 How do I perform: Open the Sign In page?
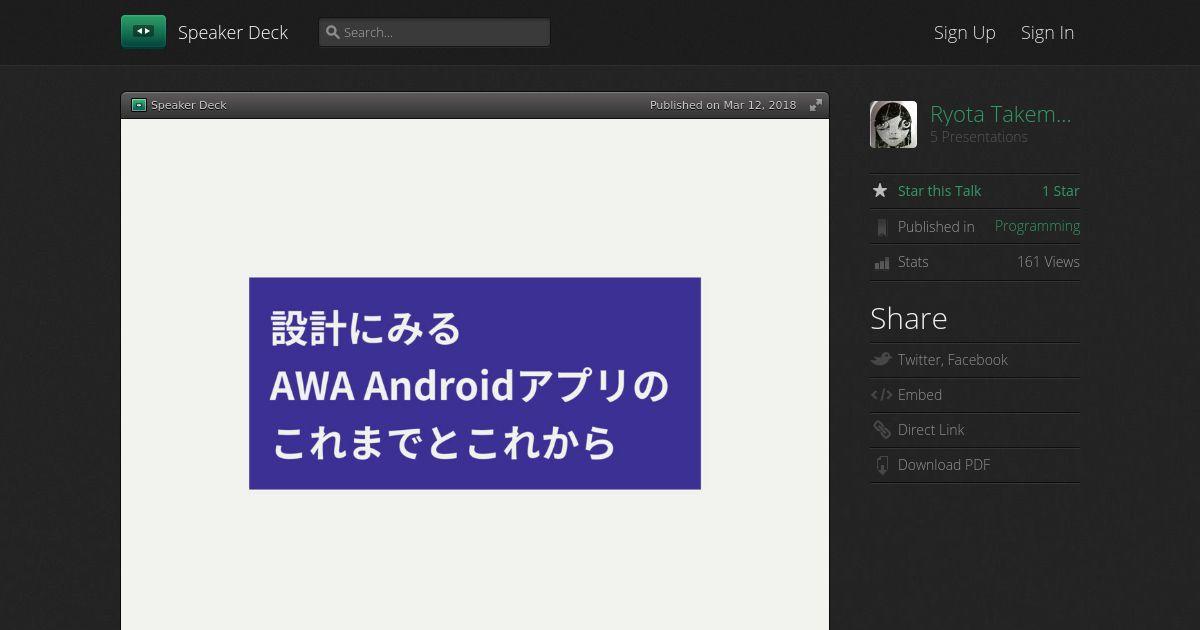[1047, 32]
